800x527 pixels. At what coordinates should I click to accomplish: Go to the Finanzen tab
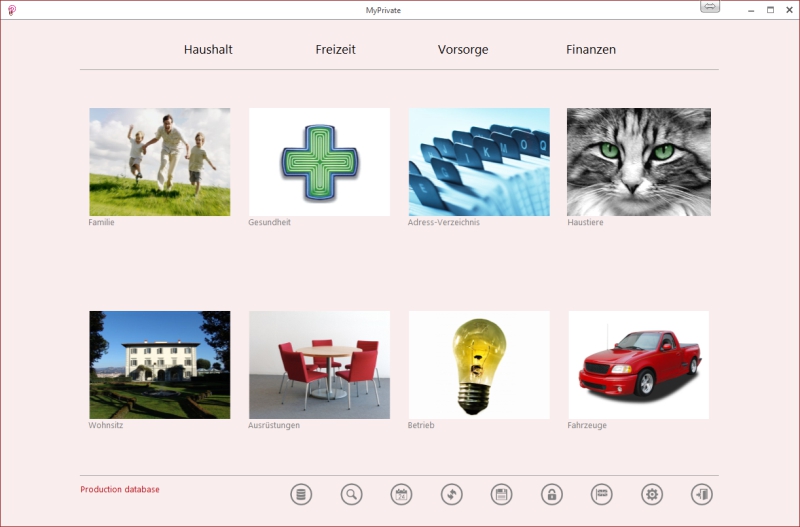click(591, 49)
